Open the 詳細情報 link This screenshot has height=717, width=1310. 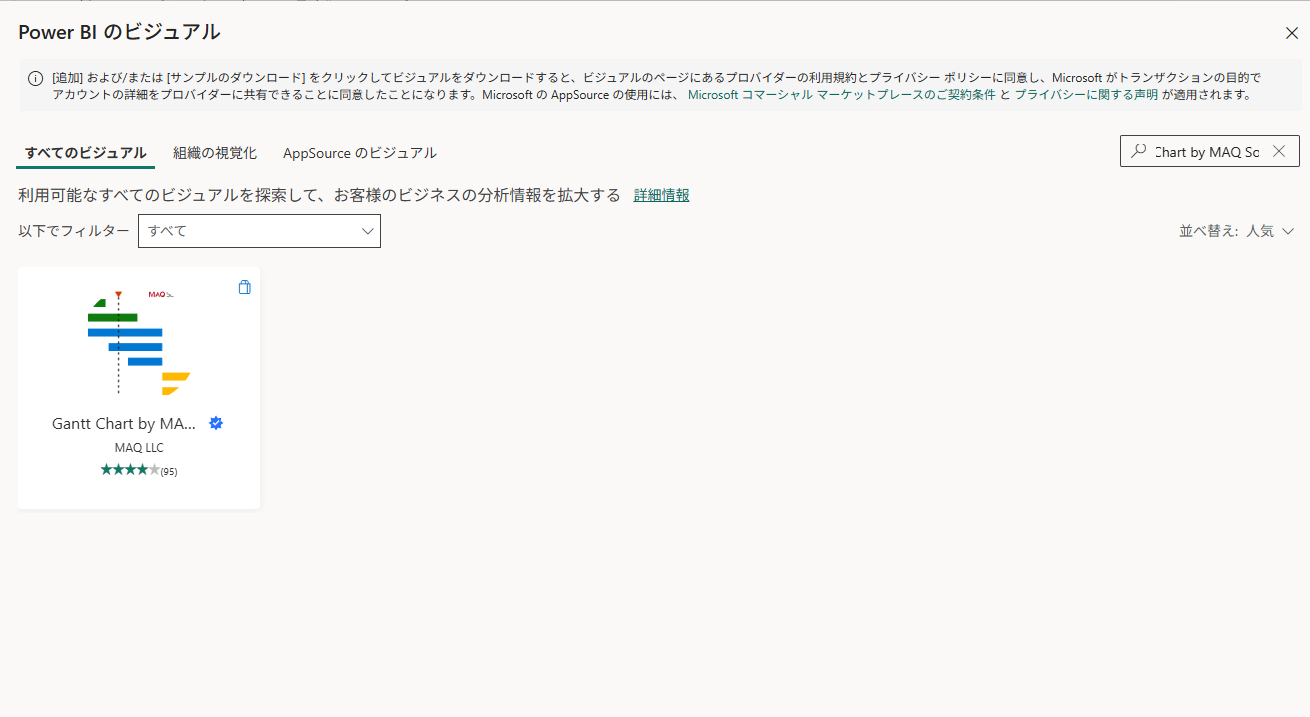[x=662, y=195]
